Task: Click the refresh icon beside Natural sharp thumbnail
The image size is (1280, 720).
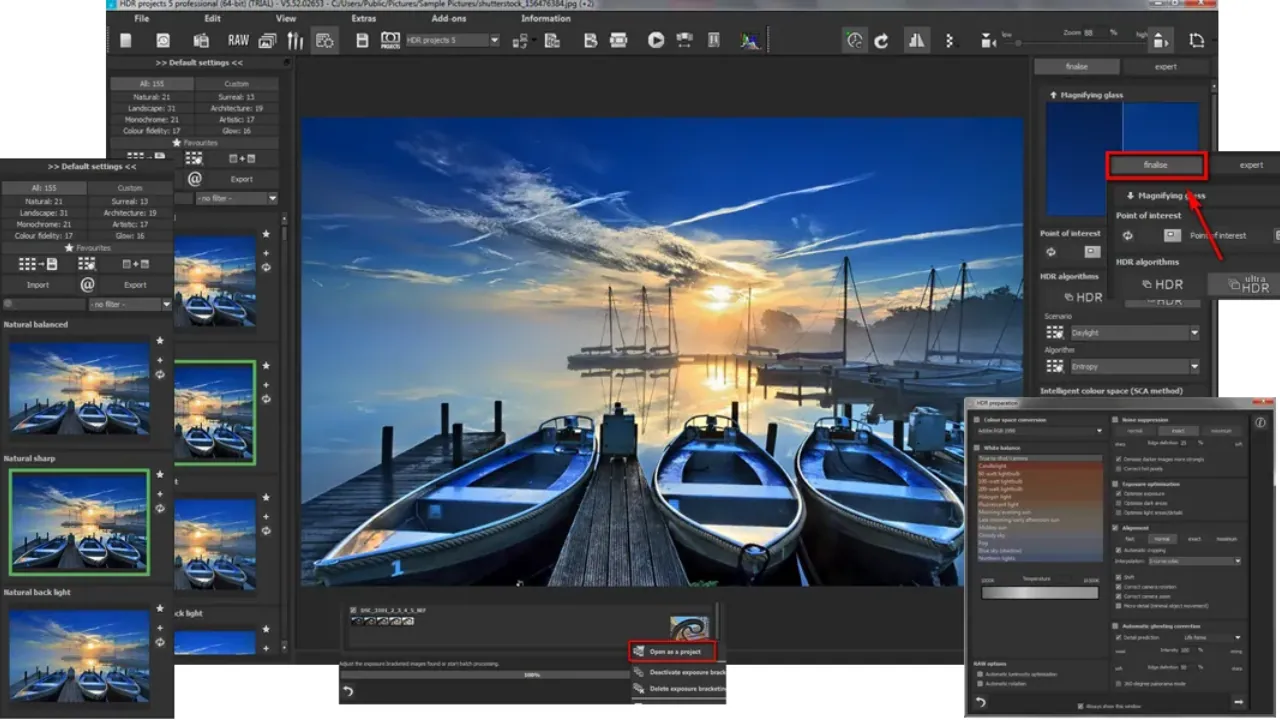Action: click(159, 509)
